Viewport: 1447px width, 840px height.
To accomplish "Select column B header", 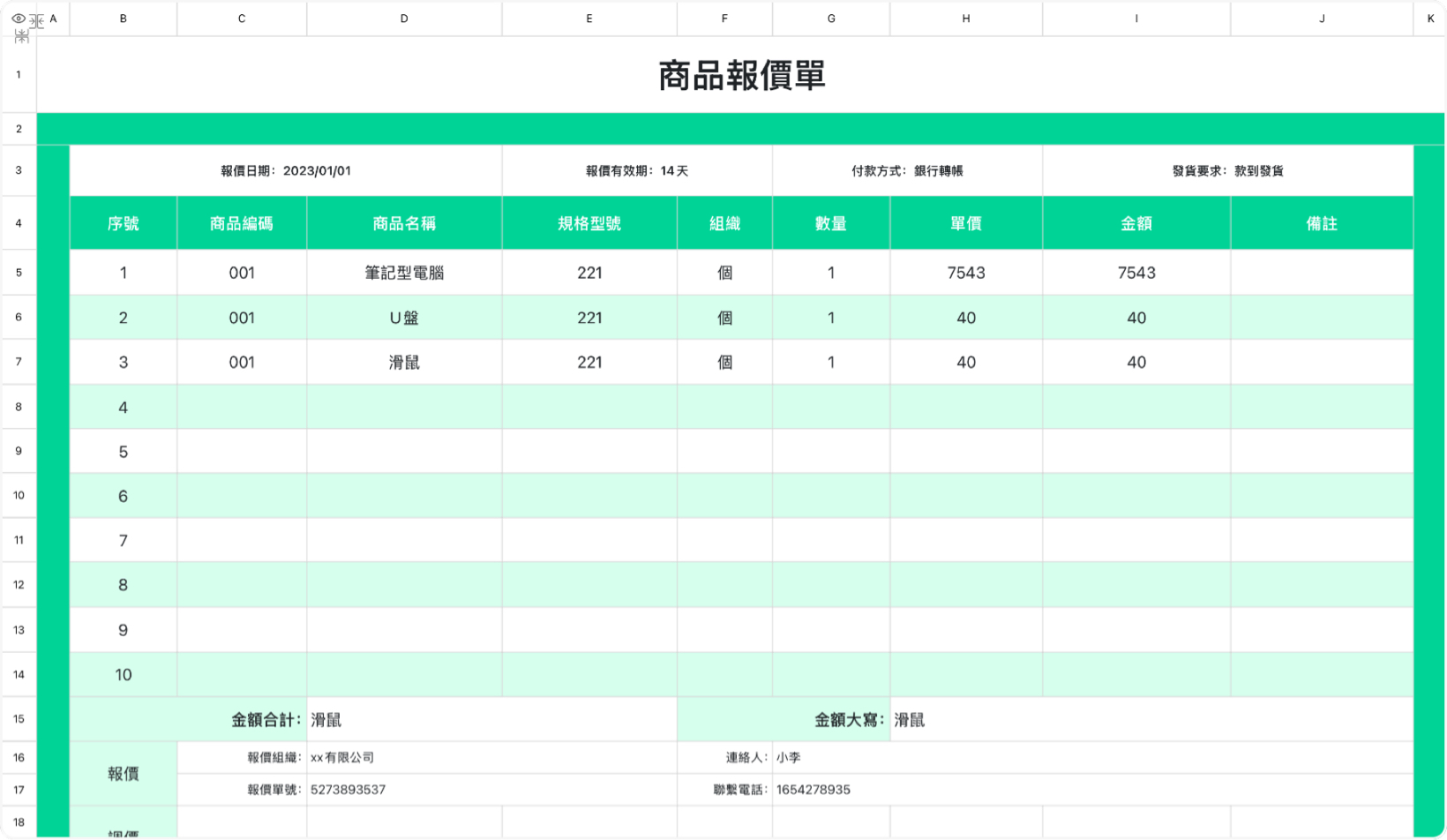I will 124,19.
